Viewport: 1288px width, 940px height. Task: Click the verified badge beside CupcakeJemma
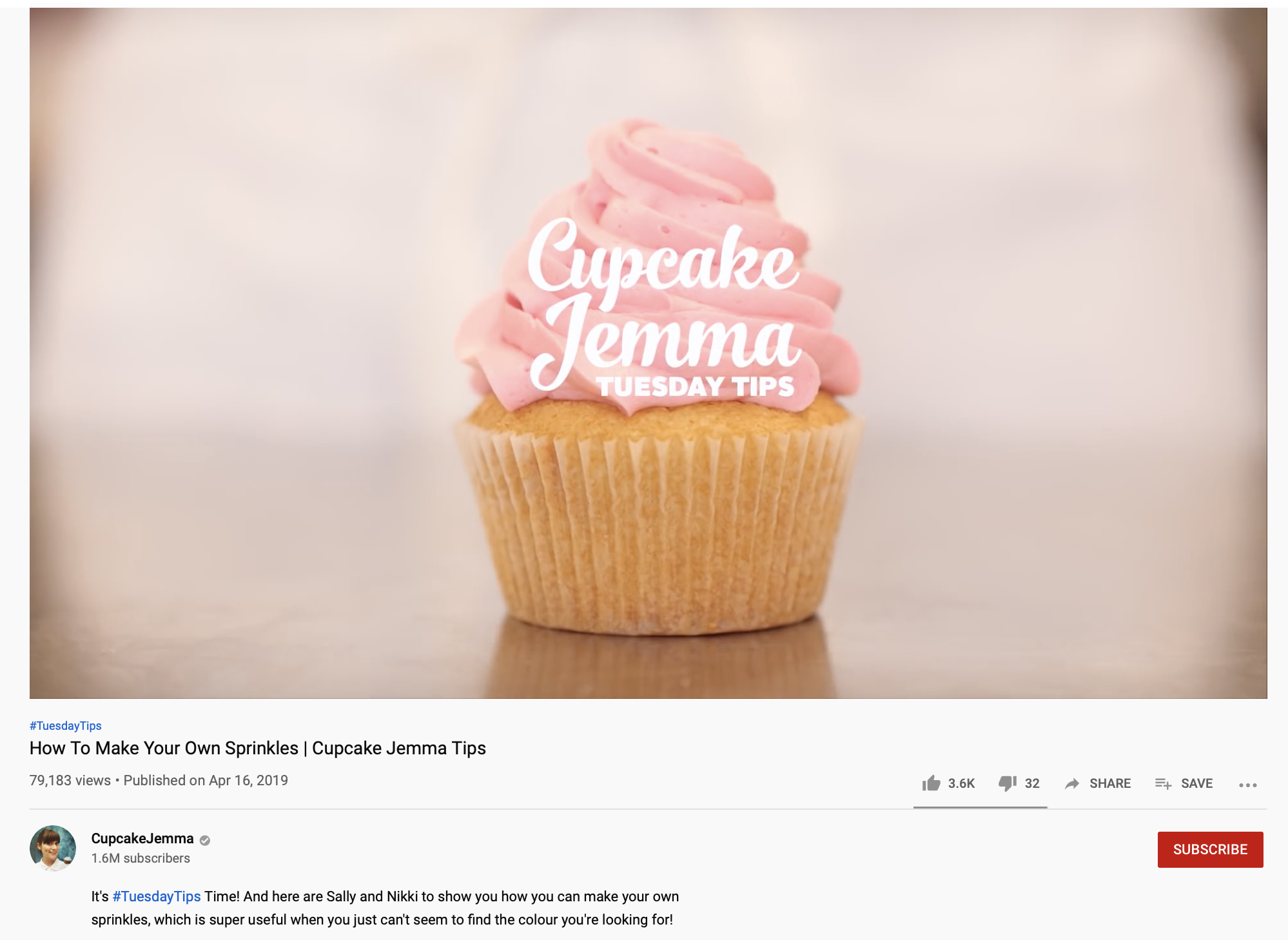(x=205, y=839)
